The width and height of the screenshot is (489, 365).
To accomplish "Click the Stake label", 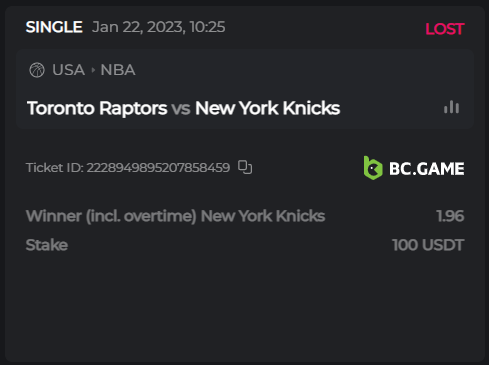I will click(x=47, y=245).
